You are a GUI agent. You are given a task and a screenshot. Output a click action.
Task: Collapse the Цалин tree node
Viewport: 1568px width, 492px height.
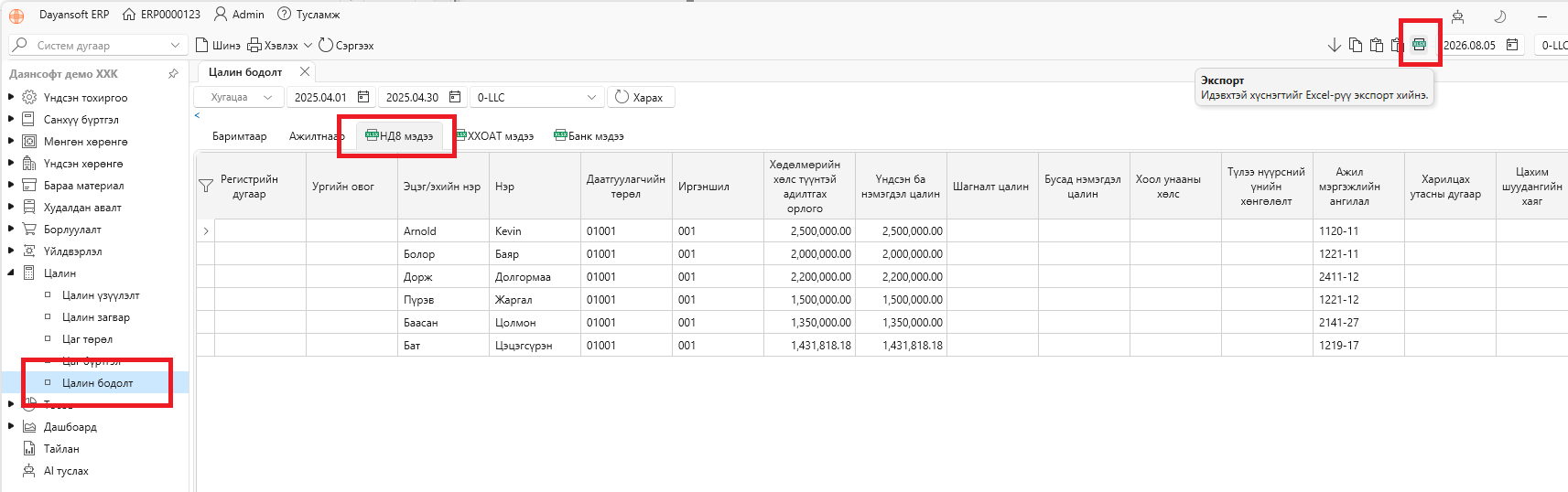click(x=11, y=273)
